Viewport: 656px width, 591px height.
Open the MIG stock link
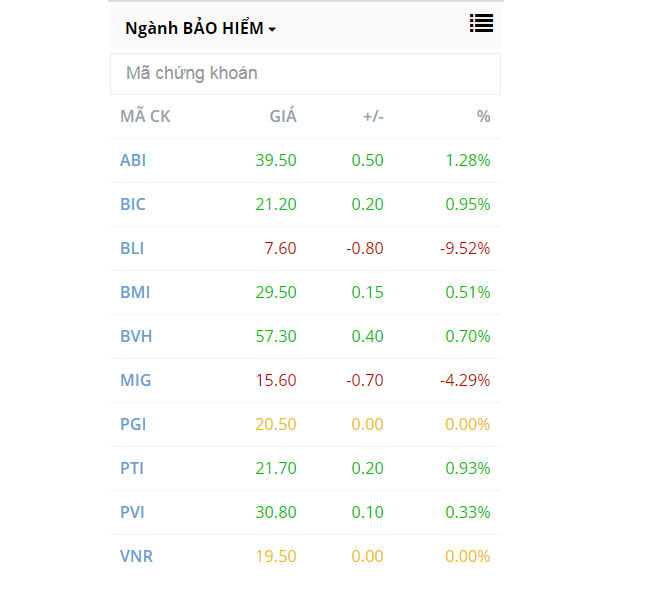pyautogui.click(x=135, y=380)
